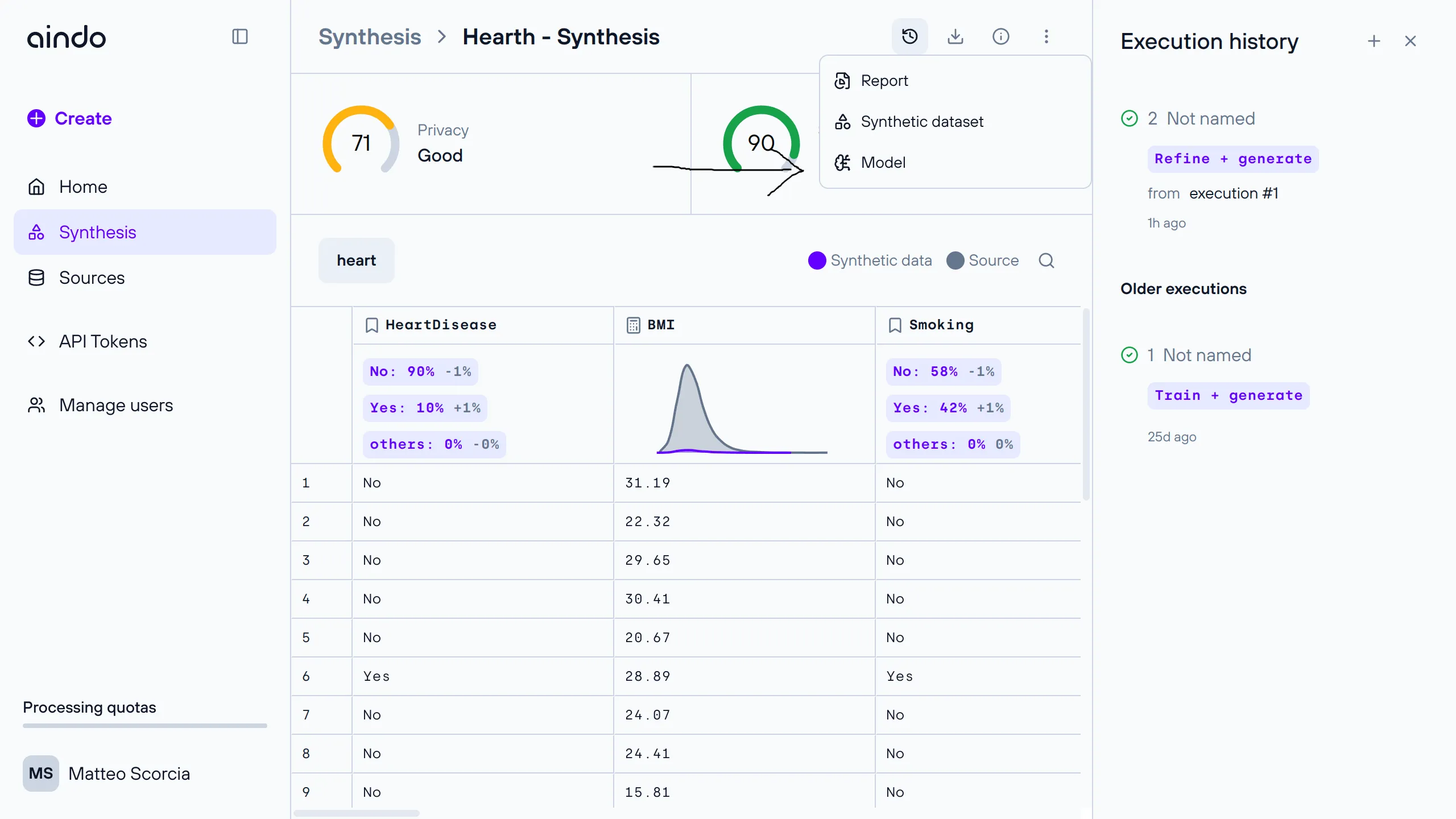Click the table vertical scrollbar
The width and height of the screenshot is (1456, 819).
[x=1086, y=404]
